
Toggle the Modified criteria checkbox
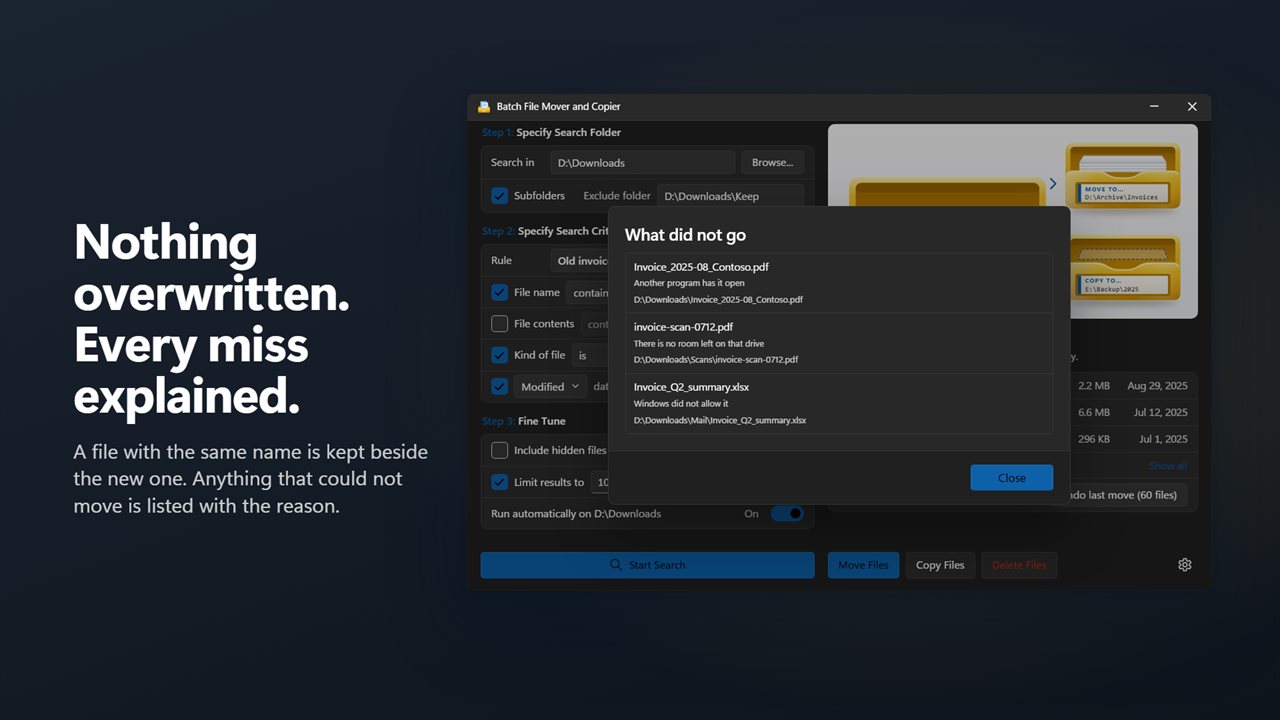pyautogui.click(x=499, y=386)
